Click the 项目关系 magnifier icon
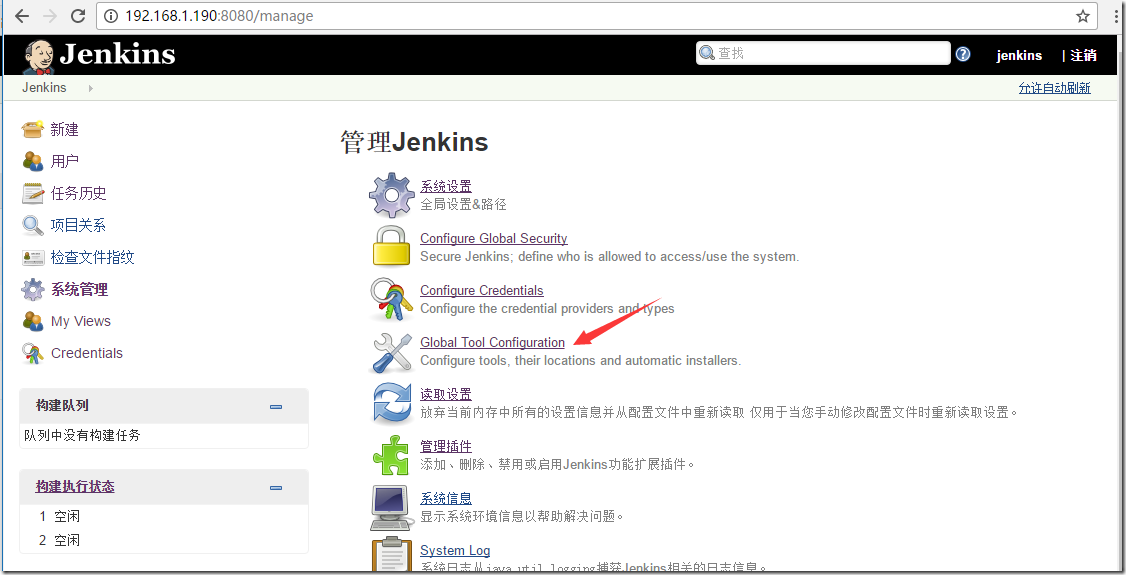The height and width of the screenshot is (575, 1126). [x=32, y=225]
